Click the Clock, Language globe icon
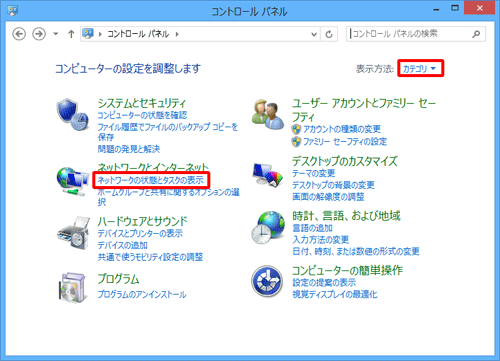 [x=268, y=227]
